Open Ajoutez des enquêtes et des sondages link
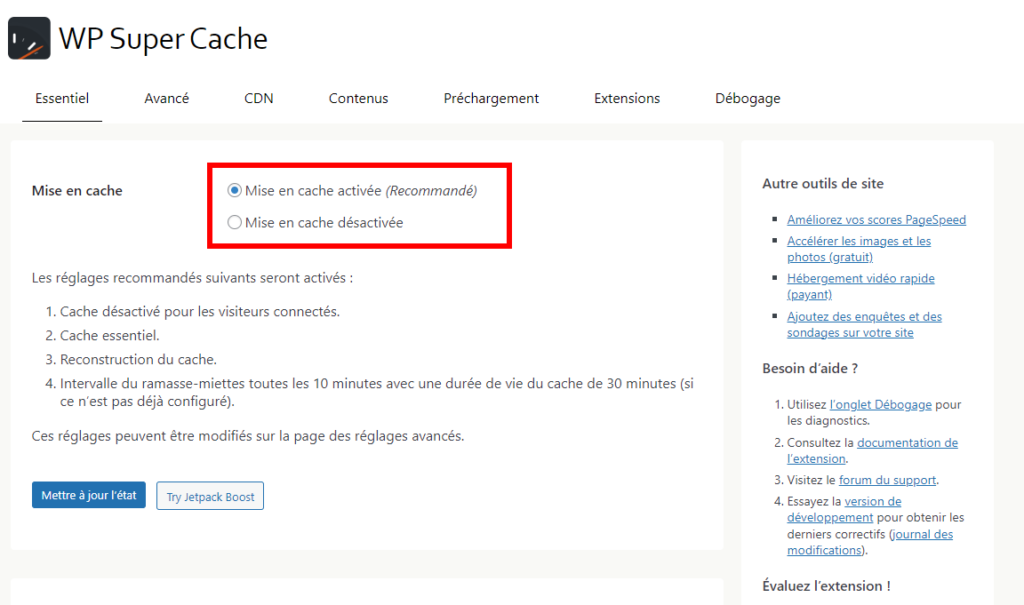This screenshot has height=605, width=1024. [864, 324]
